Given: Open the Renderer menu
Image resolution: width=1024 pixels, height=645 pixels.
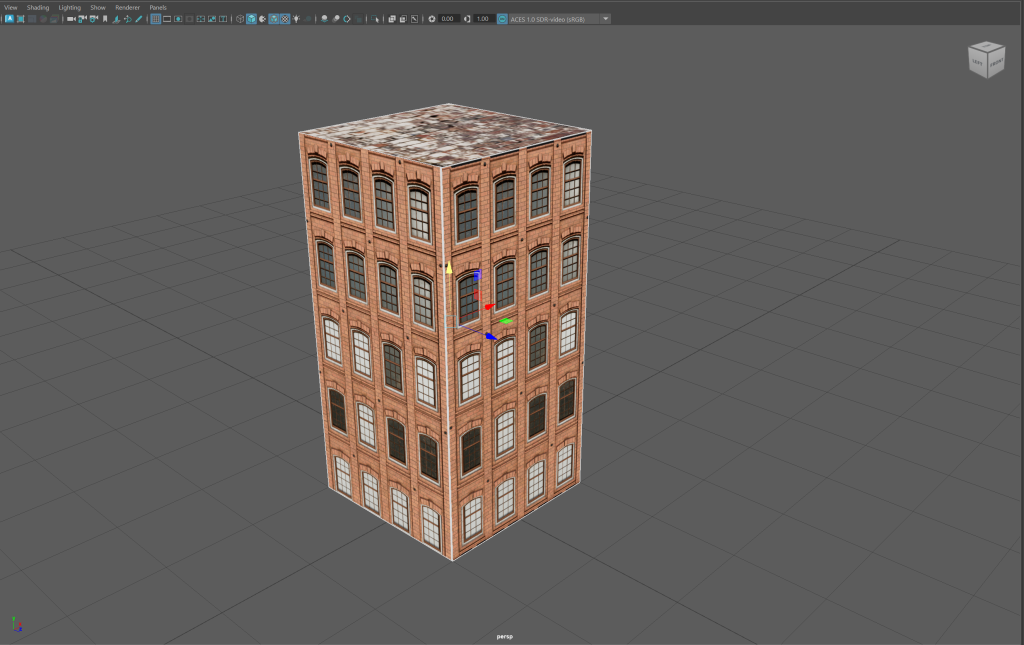Looking at the screenshot, I should click(x=127, y=7).
